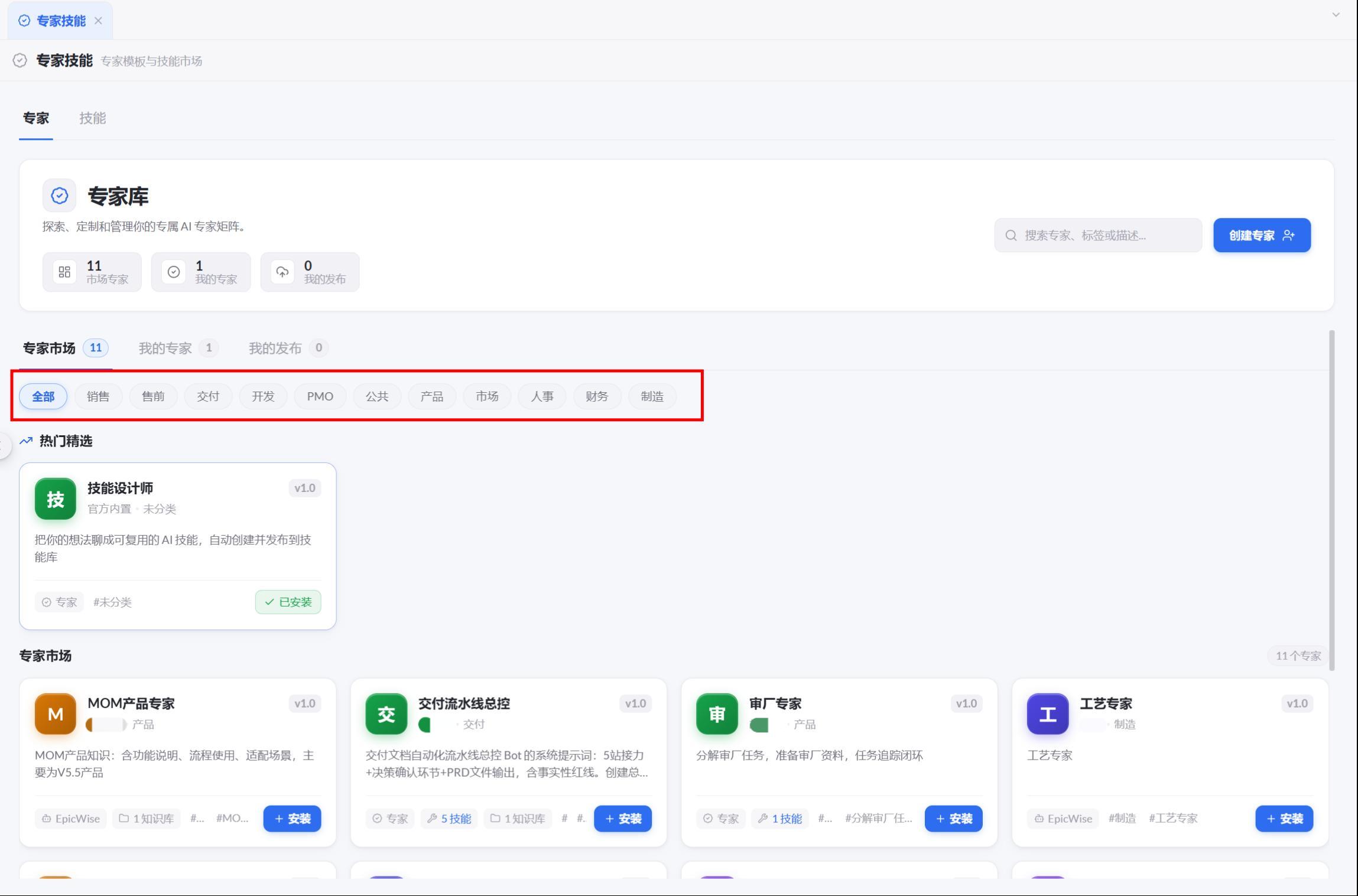Screen dimensions: 1358x896
Task: Install the 工艺专家 expert
Action: (x=1285, y=819)
